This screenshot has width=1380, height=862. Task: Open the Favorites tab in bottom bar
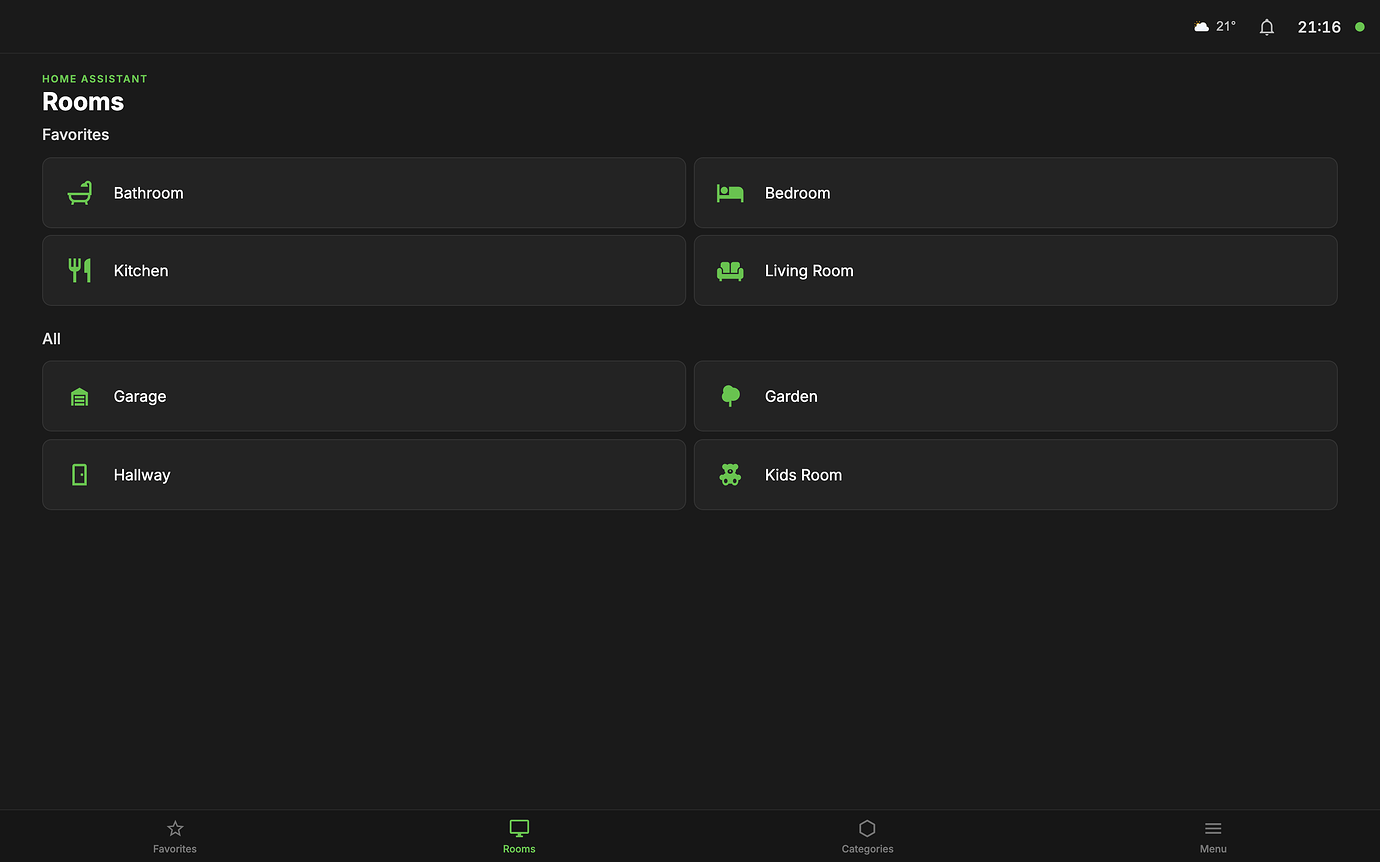click(175, 836)
